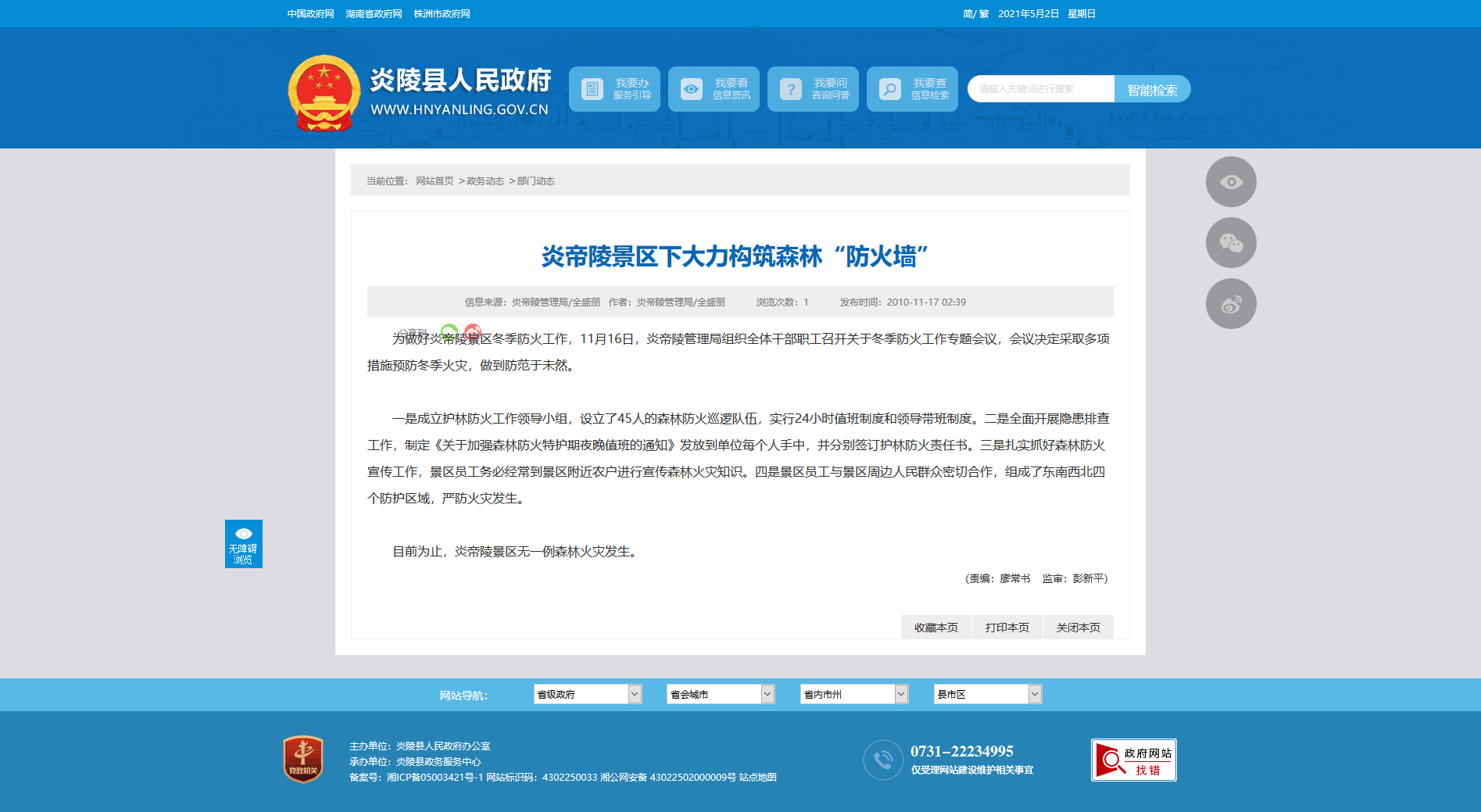Click the site name 炎陵县人民政府
The height and width of the screenshot is (812, 1481).
(x=460, y=80)
